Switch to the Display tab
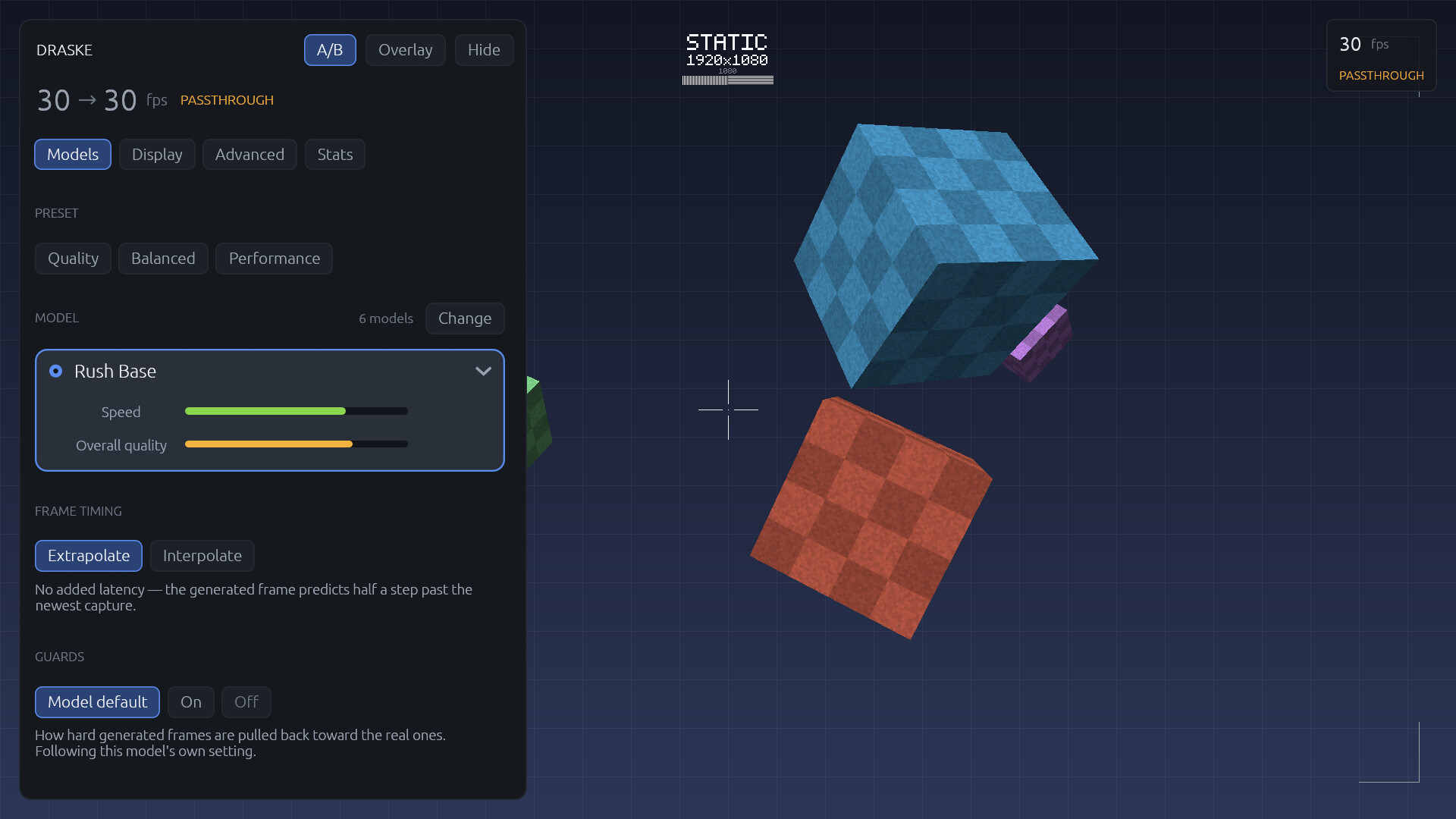This screenshot has height=819, width=1456. click(157, 155)
